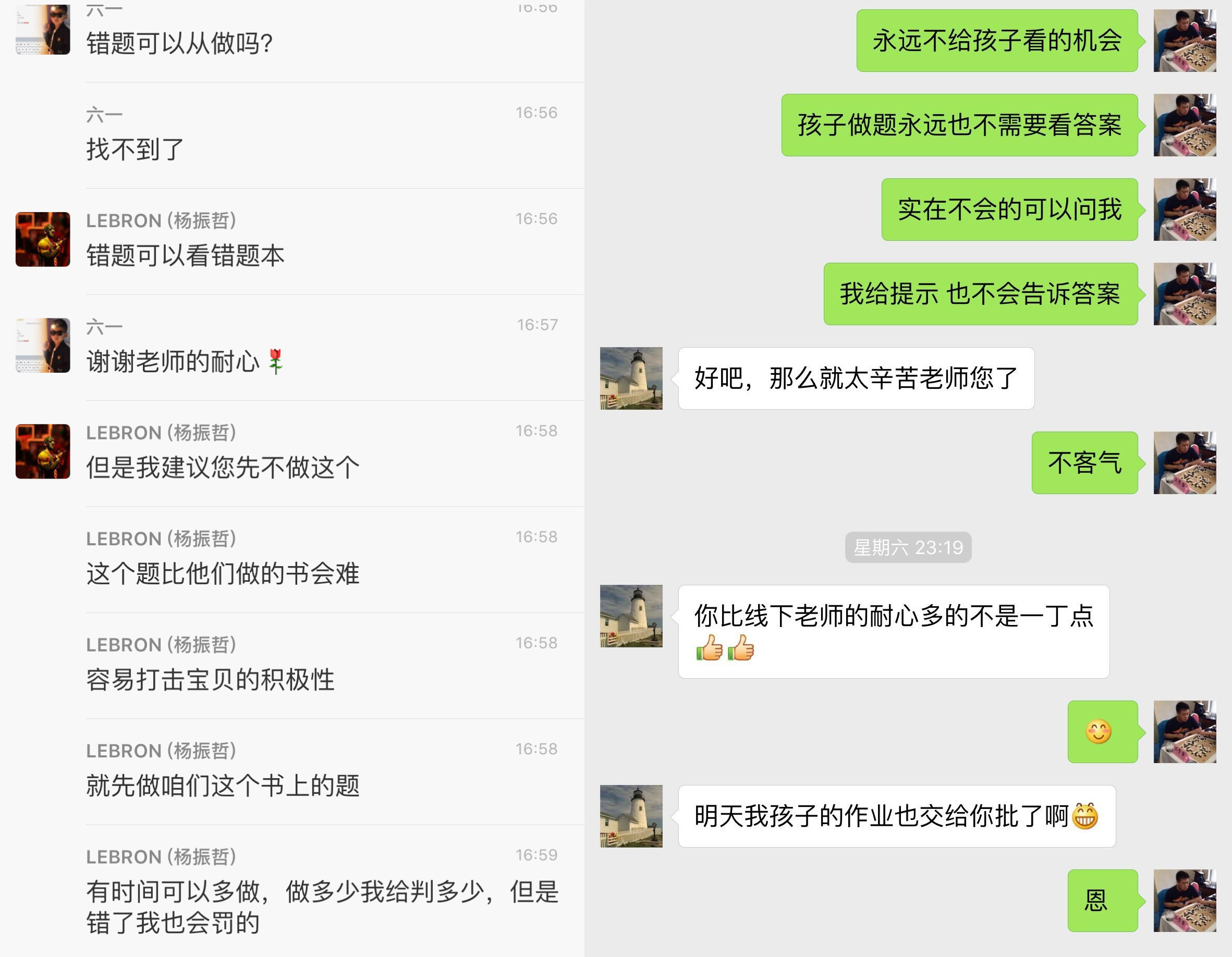Viewport: 1232px width, 957px height.
Task: Tap lighthouse avatar beside 明天我孩子的作业 message
Action: click(631, 816)
